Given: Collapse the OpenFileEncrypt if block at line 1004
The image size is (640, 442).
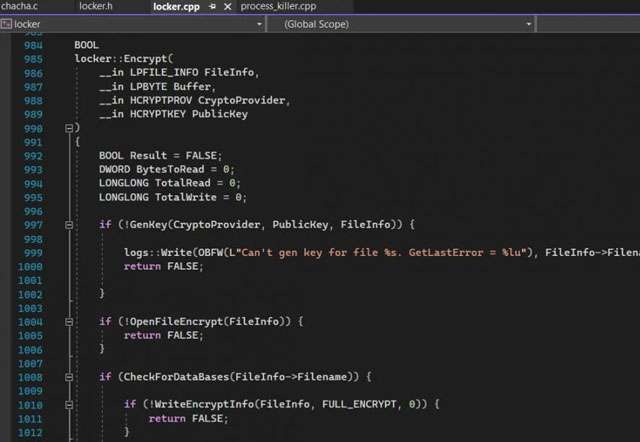Looking at the screenshot, I should pyautogui.click(x=69, y=322).
